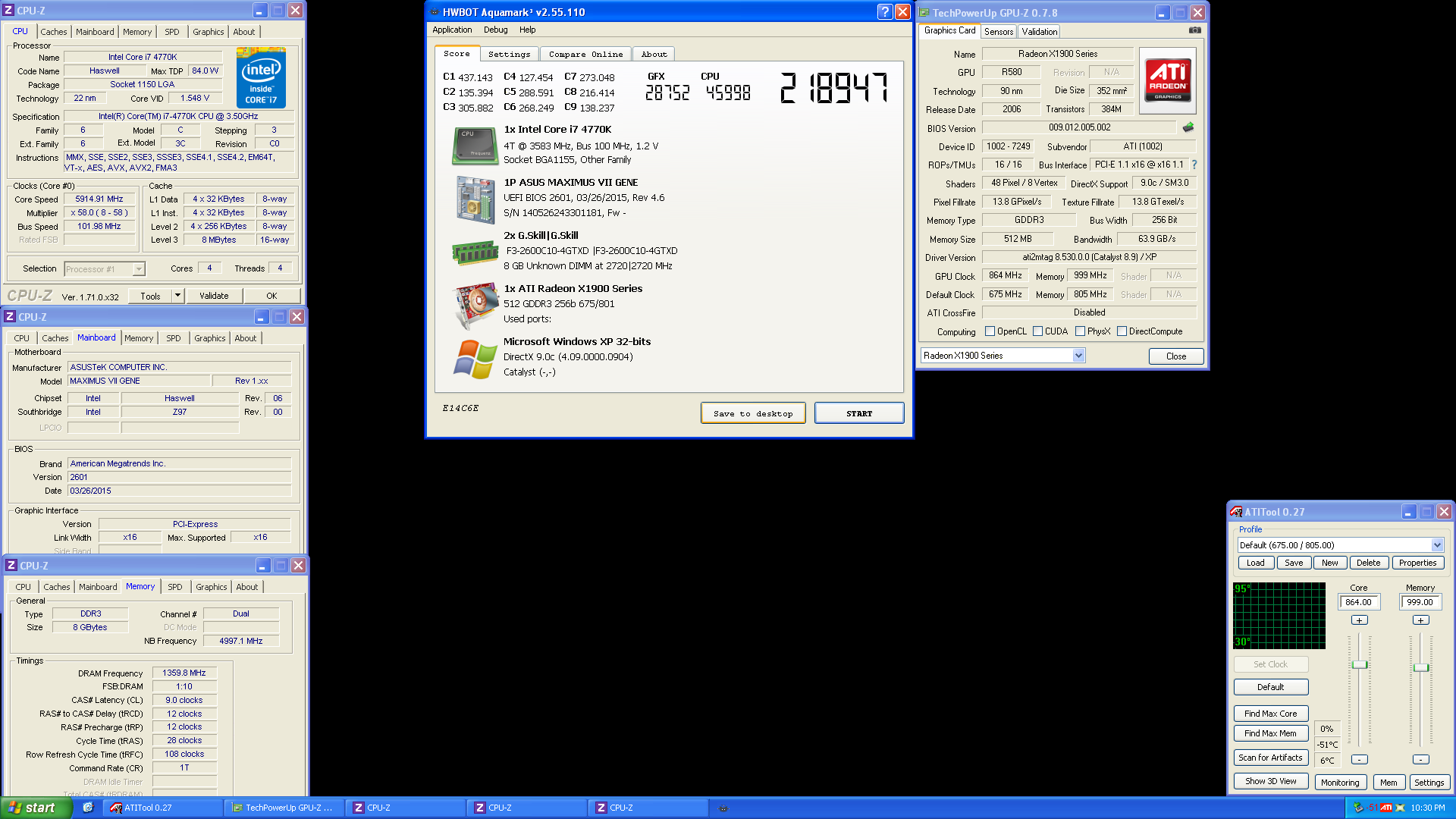This screenshot has height=819, width=1456.
Task: Click the OK button in CPU-Z
Action: (x=271, y=296)
